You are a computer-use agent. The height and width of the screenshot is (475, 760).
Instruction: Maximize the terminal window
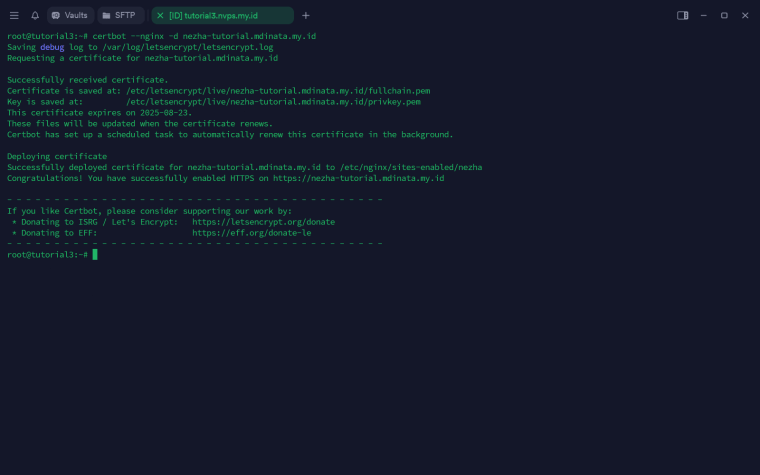(x=724, y=16)
